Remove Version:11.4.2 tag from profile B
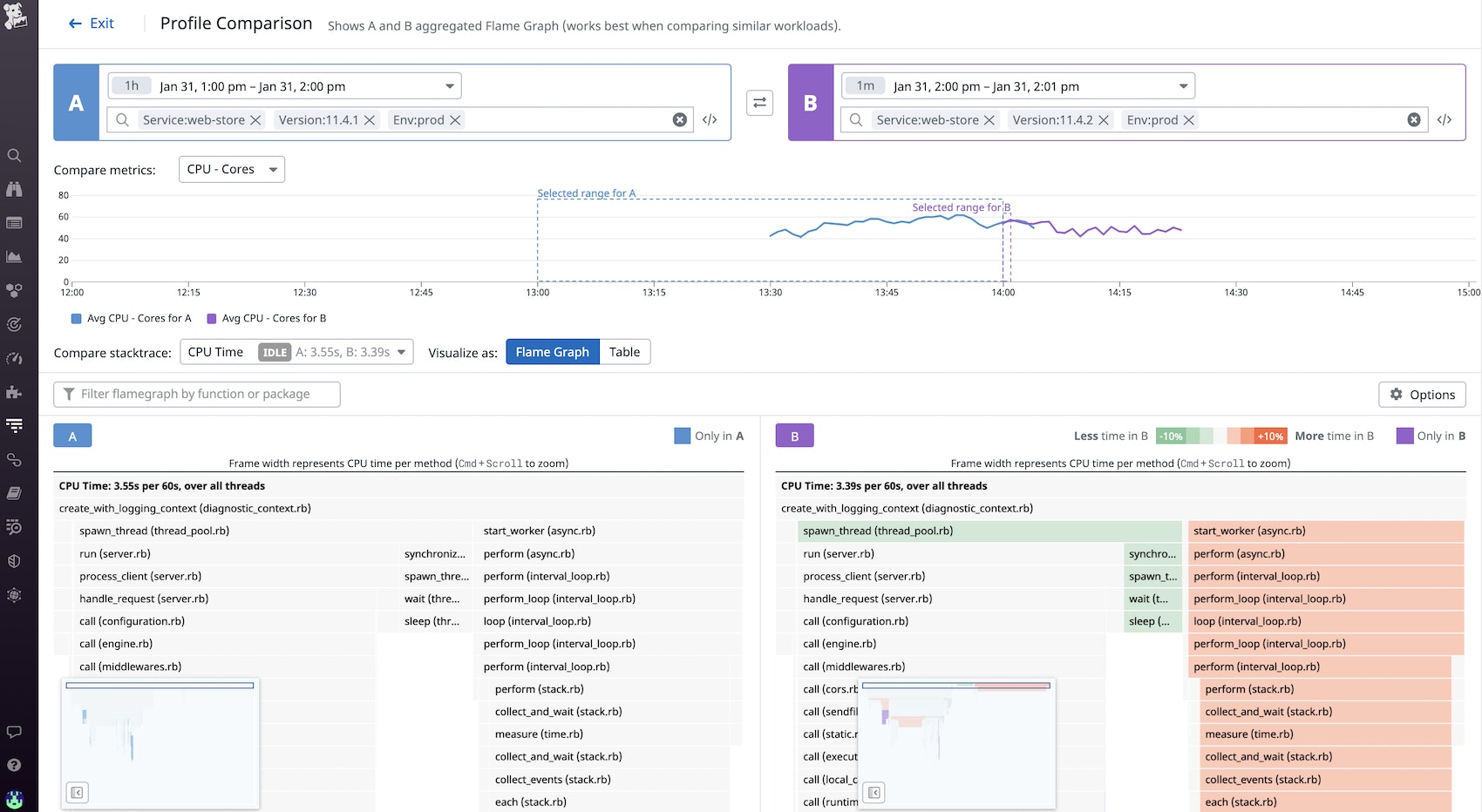This screenshot has width=1482, height=812. pos(1104,120)
